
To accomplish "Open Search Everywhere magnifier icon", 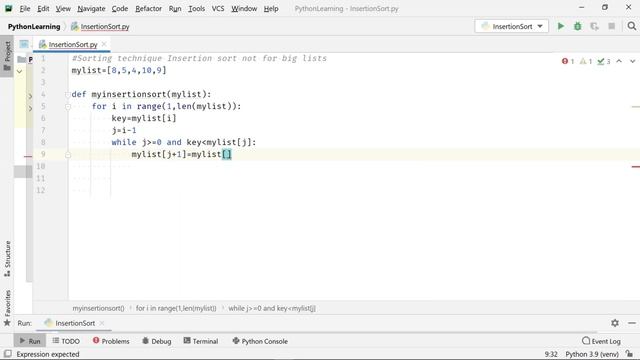I will (x=631, y=26).
